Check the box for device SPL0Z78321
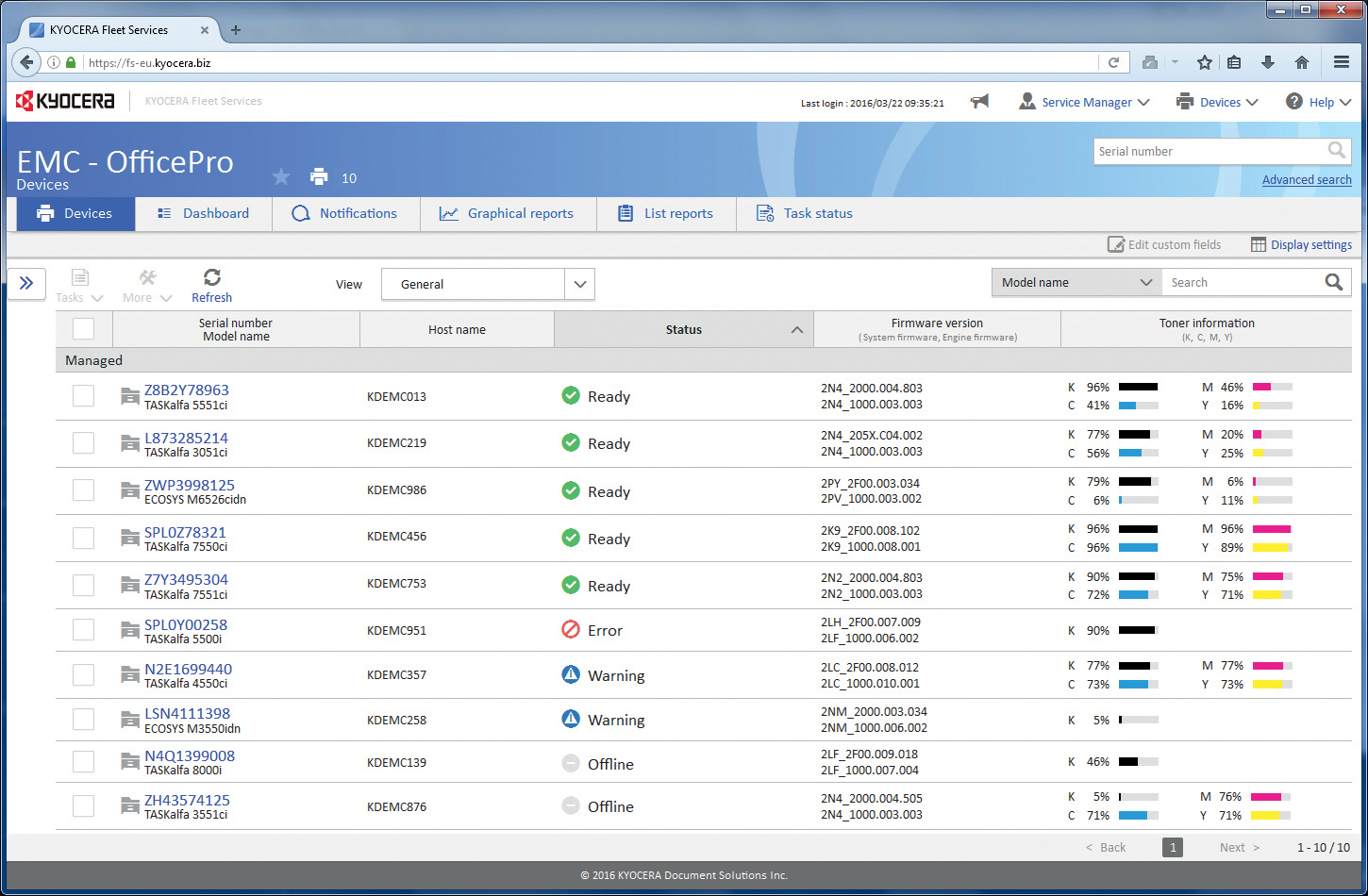 pyautogui.click(x=84, y=538)
